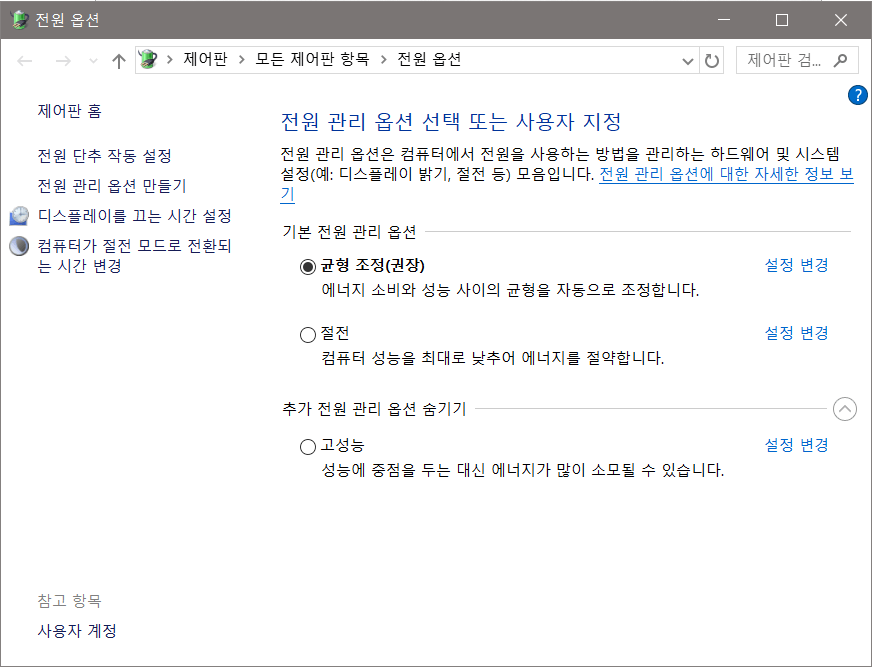The height and width of the screenshot is (667, 872).
Task: Maximize the 전원 옵션 window
Action: [782, 20]
